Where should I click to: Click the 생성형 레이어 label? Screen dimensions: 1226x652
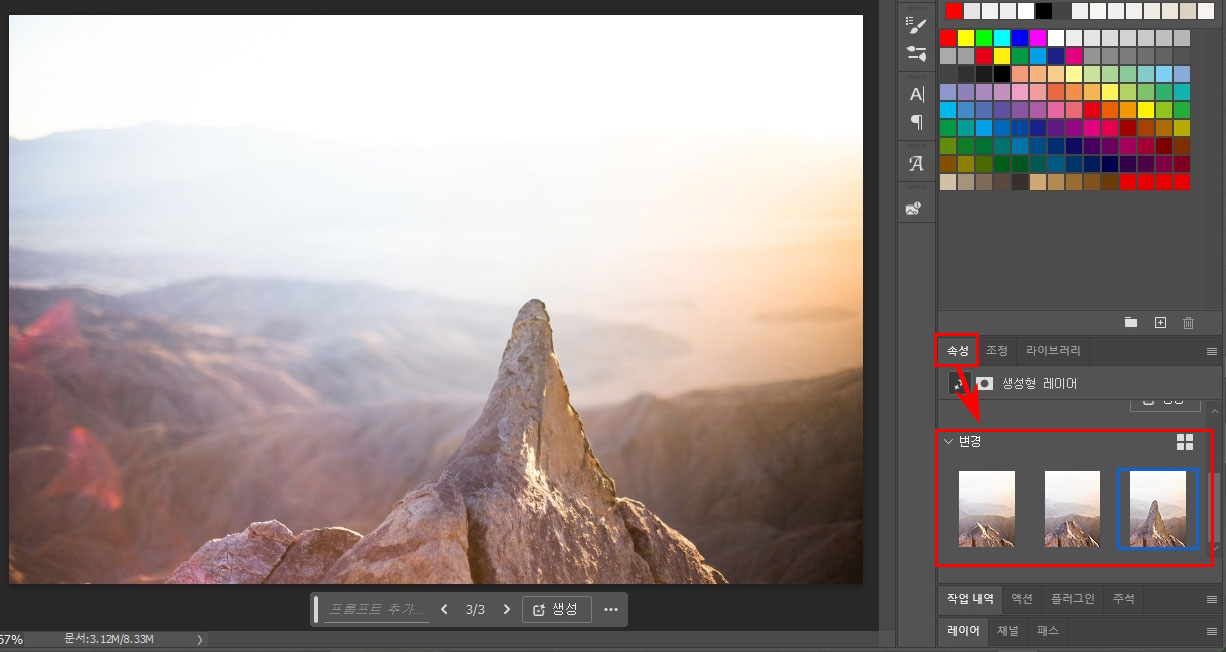tap(1040, 383)
